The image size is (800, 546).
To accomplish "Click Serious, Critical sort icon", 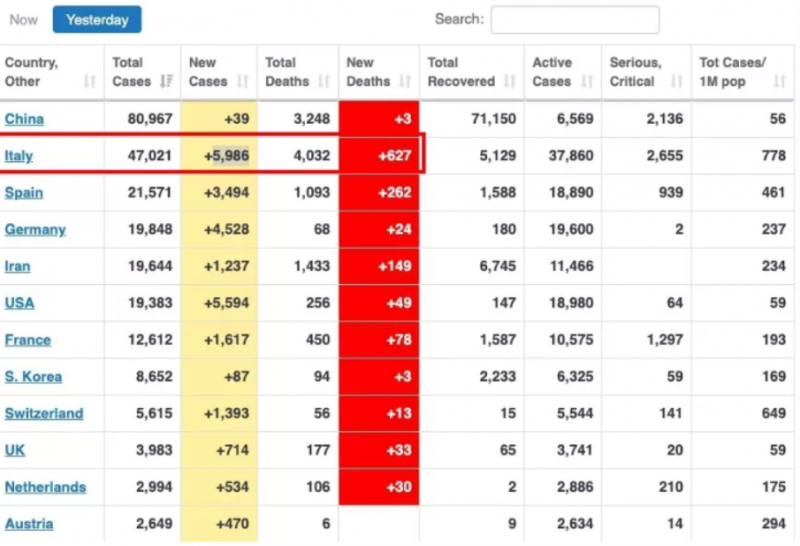I will [676, 82].
